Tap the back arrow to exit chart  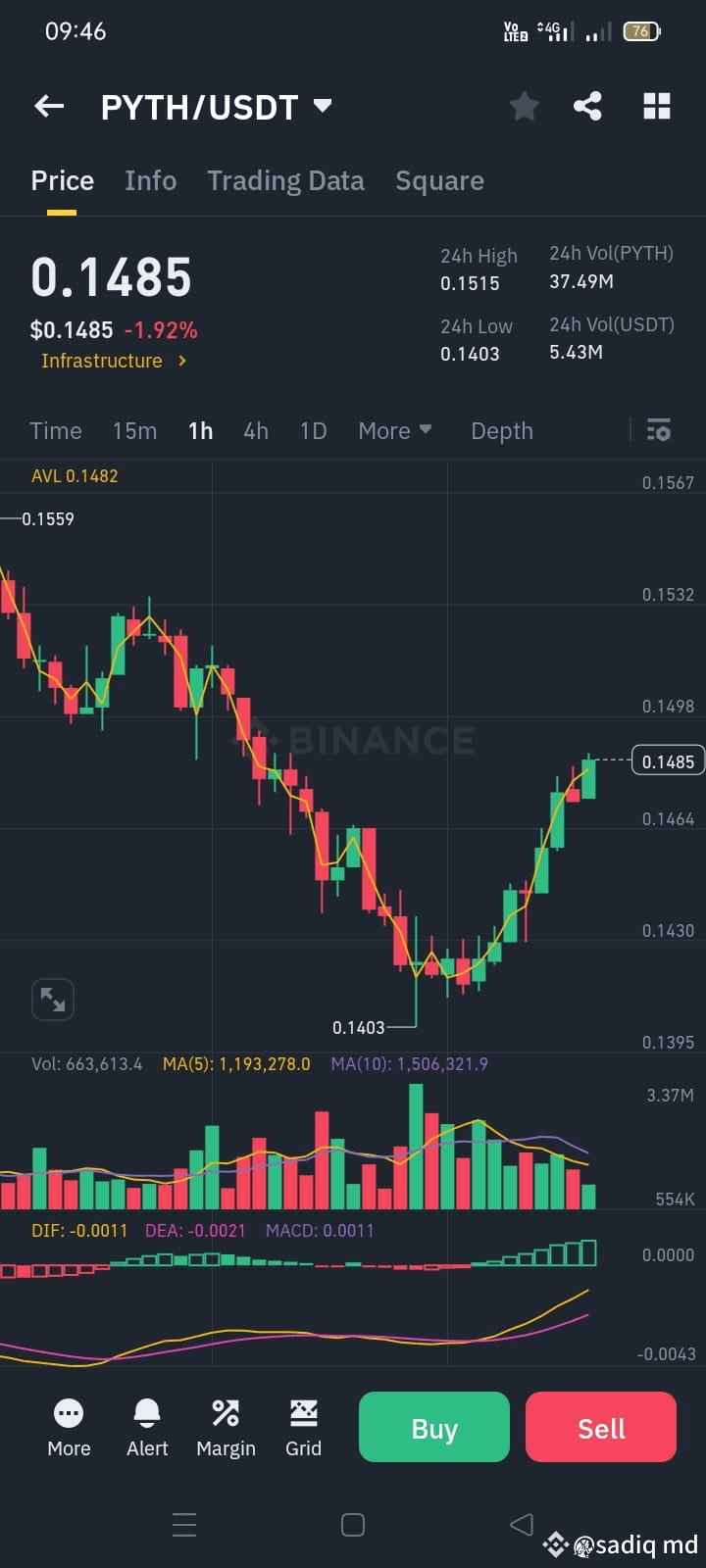(48, 106)
